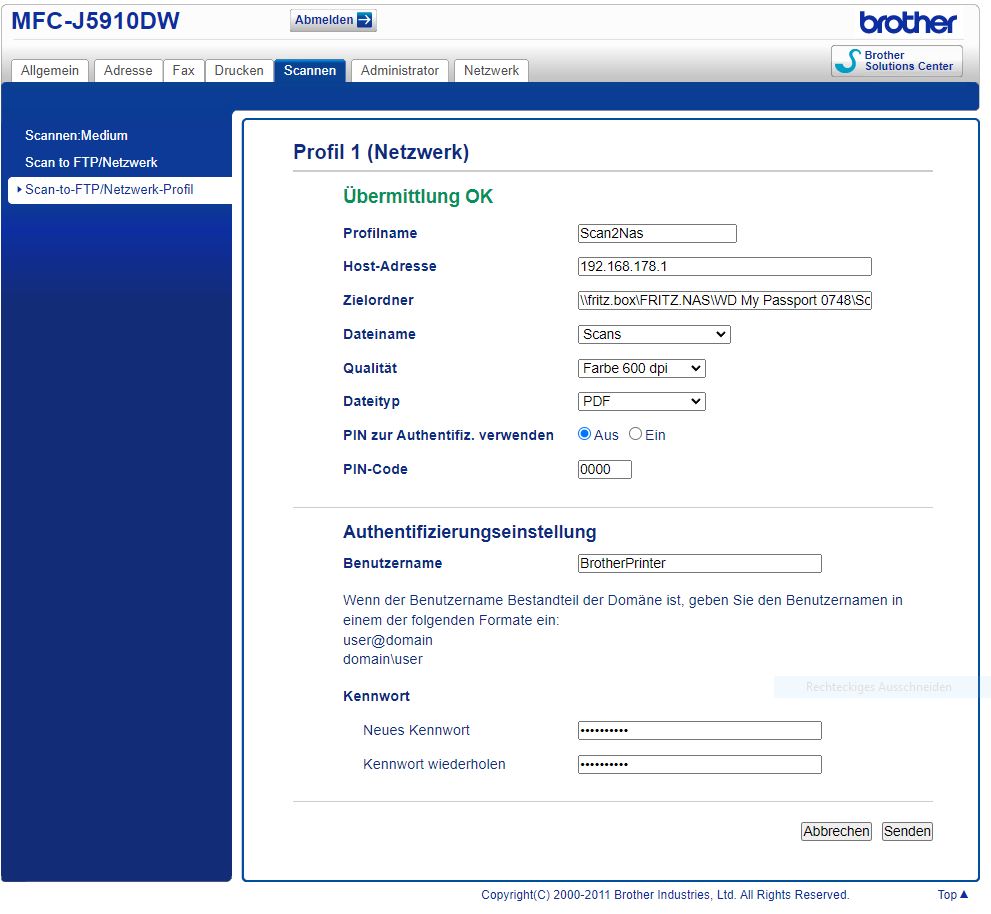The width and height of the screenshot is (991, 914).
Task: Click the Zielordner path field
Action: click(x=725, y=300)
